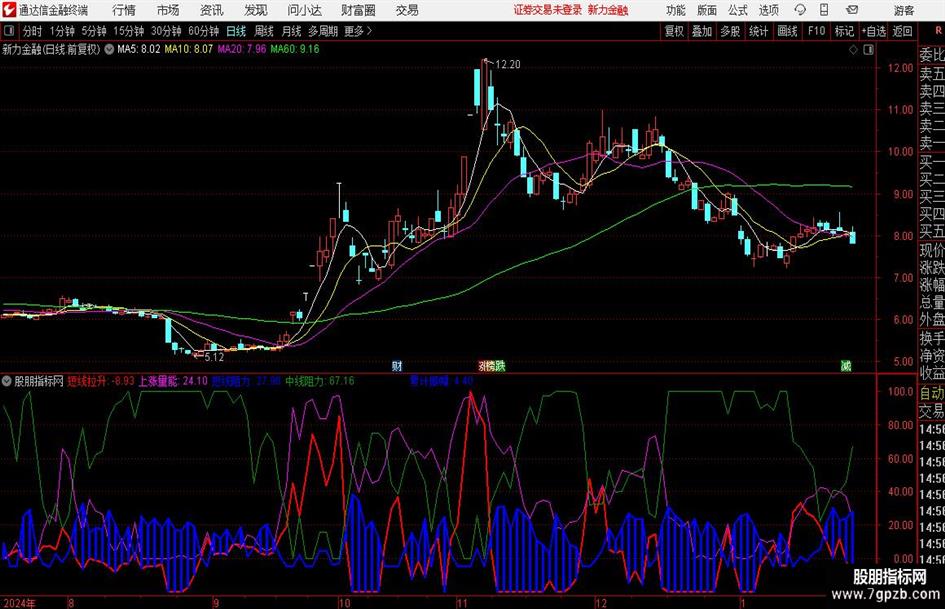The width and height of the screenshot is (945, 609).
Task: Open the 资讯 menu
Action: tap(212, 10)
